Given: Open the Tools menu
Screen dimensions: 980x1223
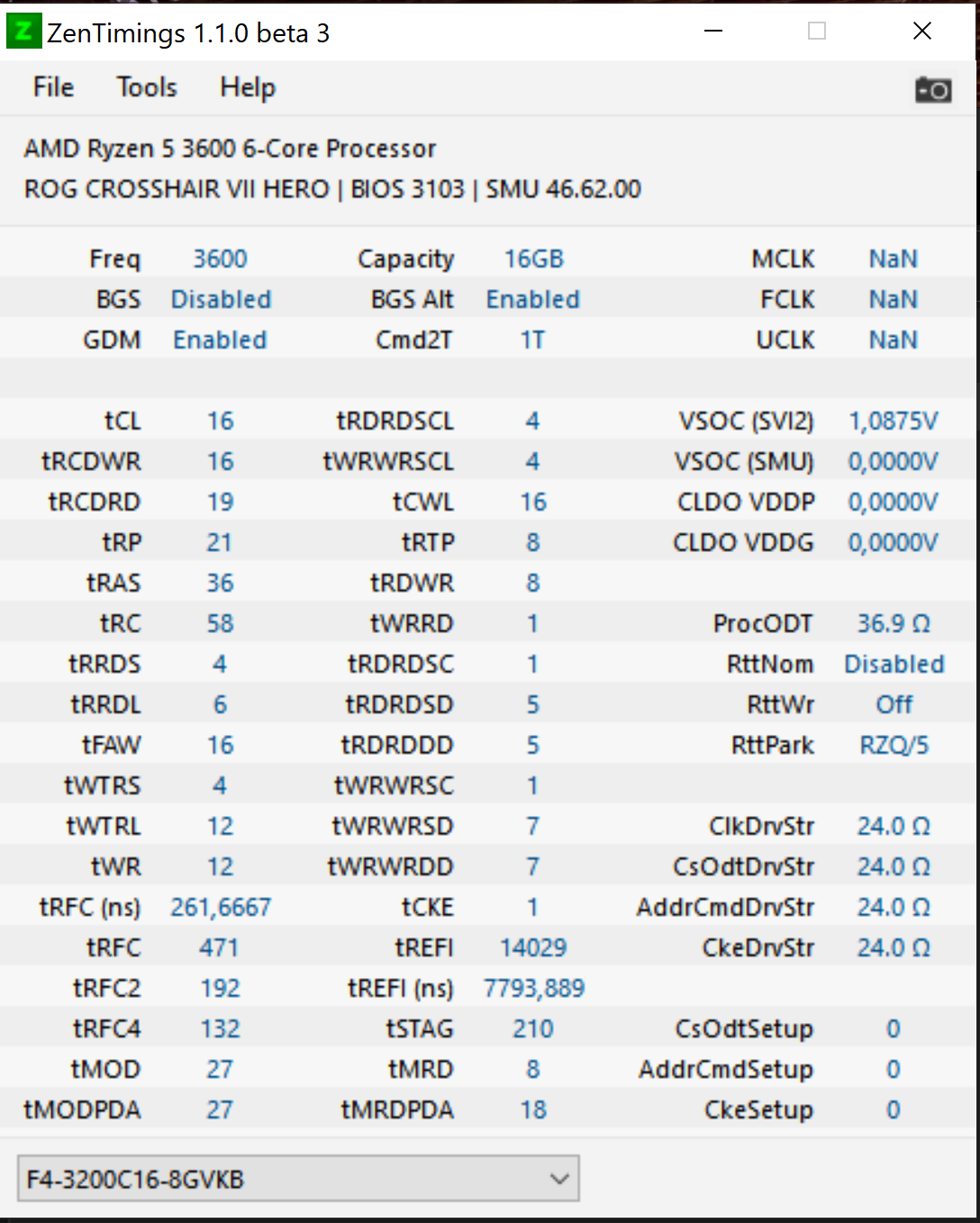Looking at the screenshot, I should point(147,87).
